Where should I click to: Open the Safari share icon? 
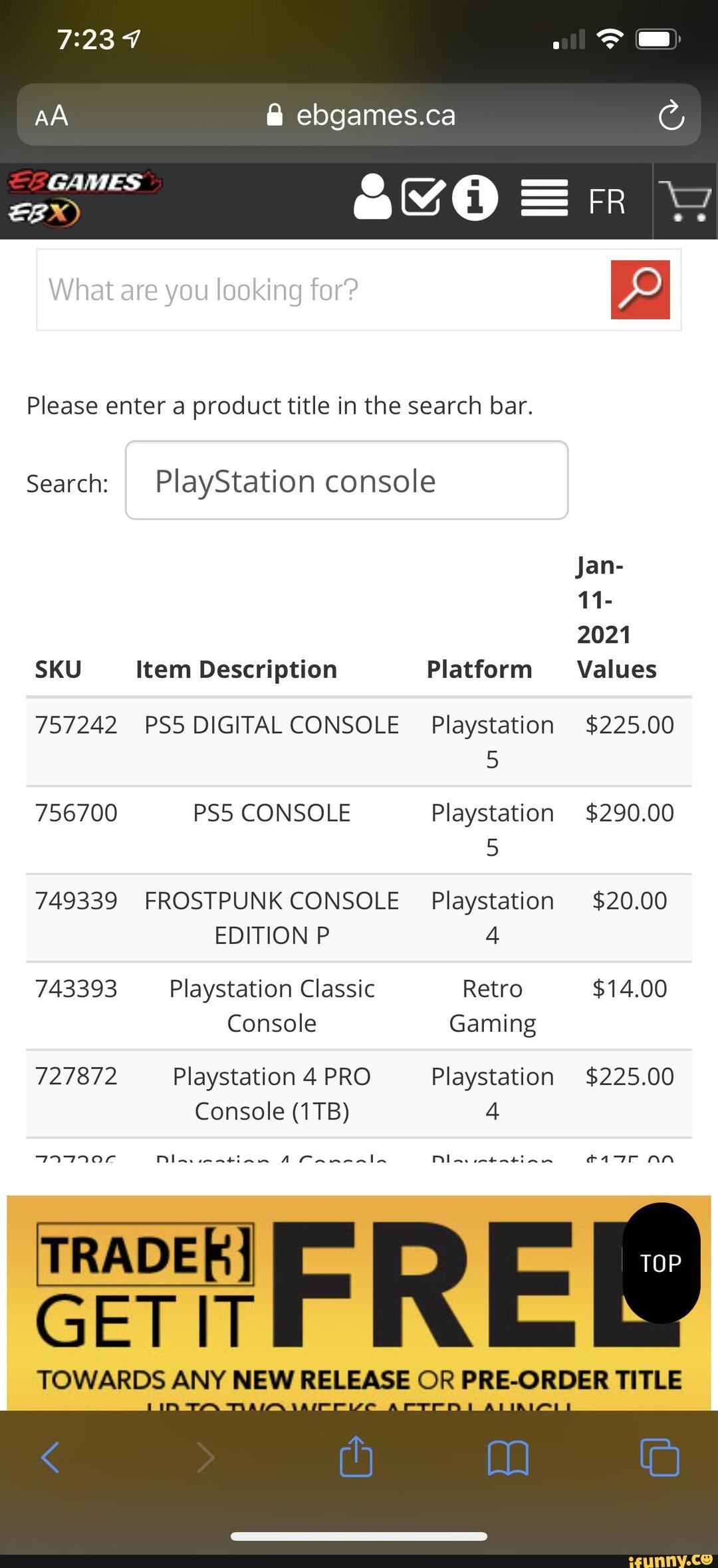pyautogui.click(x=356, y=1456)
